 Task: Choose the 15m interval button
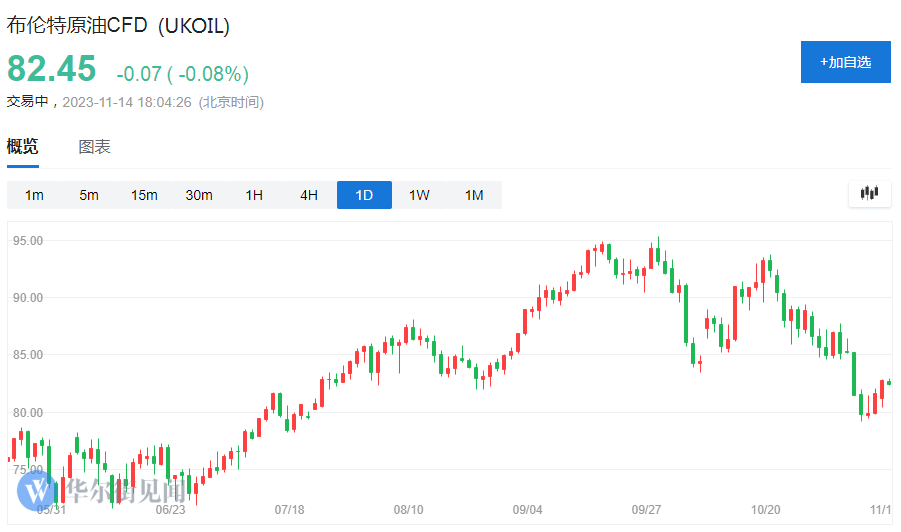point(144,195)
